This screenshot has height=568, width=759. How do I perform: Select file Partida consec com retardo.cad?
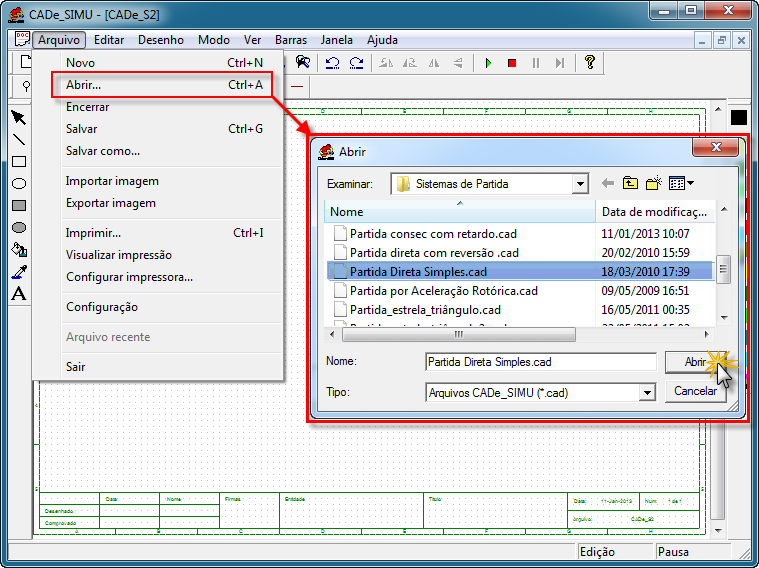(433, 234)
